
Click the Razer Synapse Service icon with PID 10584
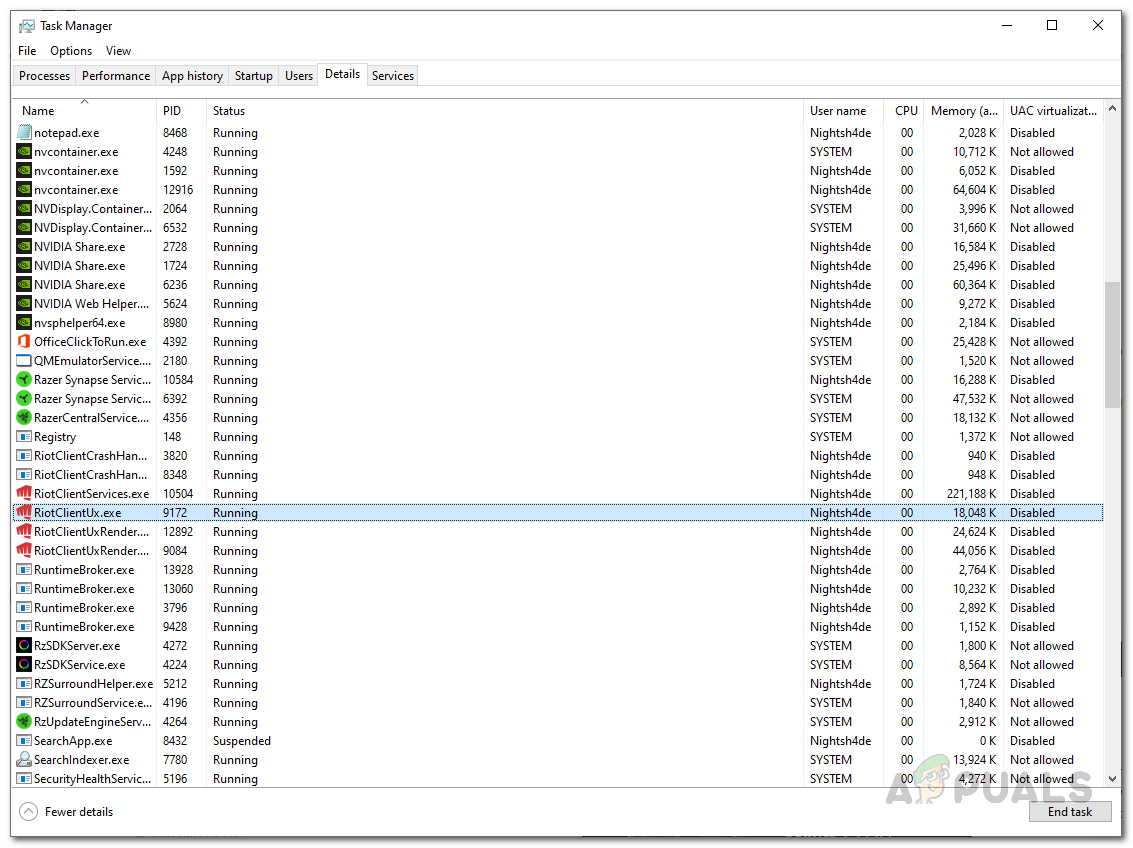(x=24, y=380)
